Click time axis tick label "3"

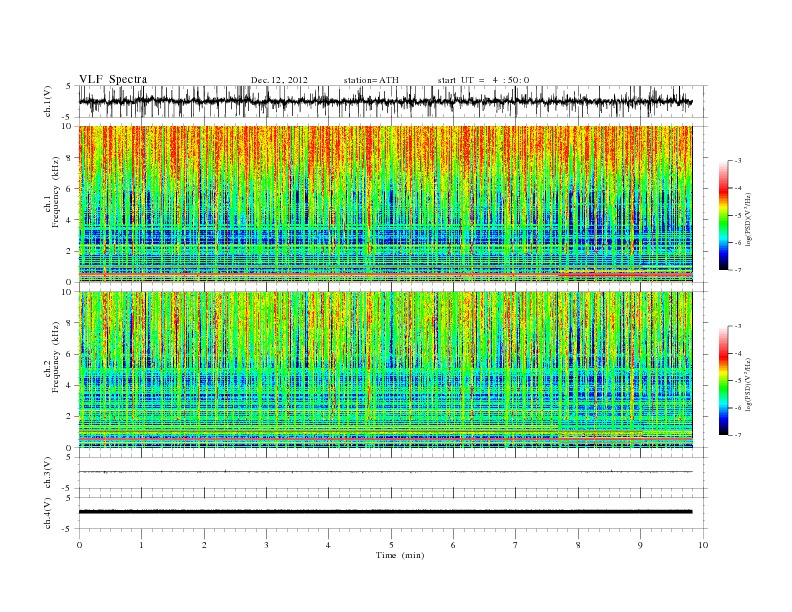pyautogui.click(x=266, y=545)
